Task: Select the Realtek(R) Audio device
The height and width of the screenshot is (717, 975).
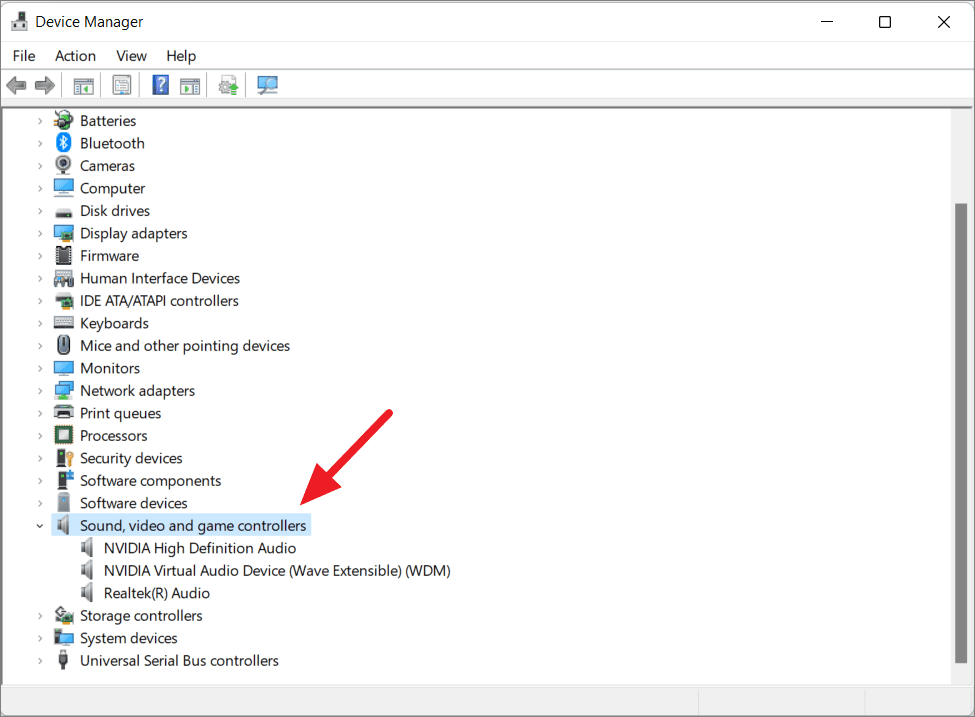Action: coord(157,592)
